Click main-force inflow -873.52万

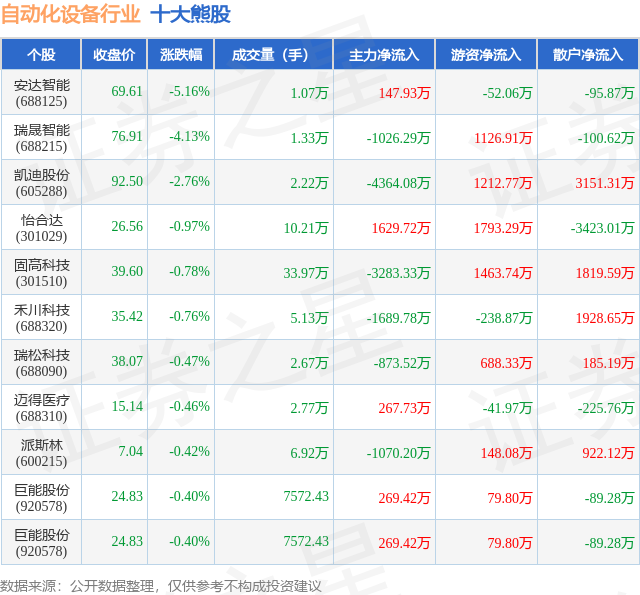point(402,363)
